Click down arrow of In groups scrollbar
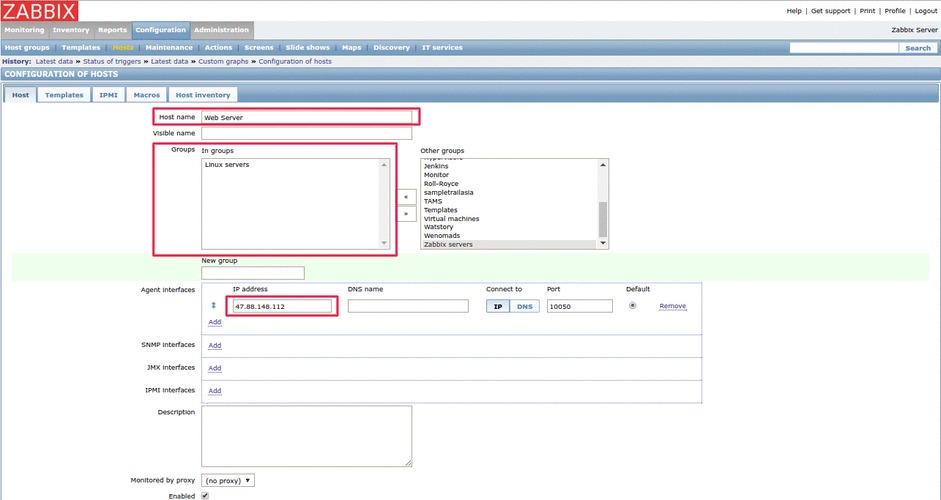941x500 pixels. pyautogui.click(x=384, y=243)
